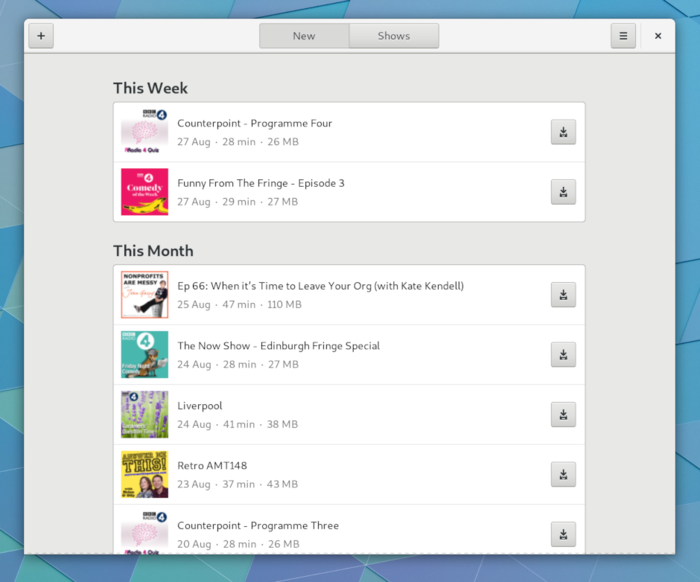Download the Ep 66 Kate Kendell episode
The width and height of the screenshot is (700, 582).
pyautogui.click(x=563, y=295)
